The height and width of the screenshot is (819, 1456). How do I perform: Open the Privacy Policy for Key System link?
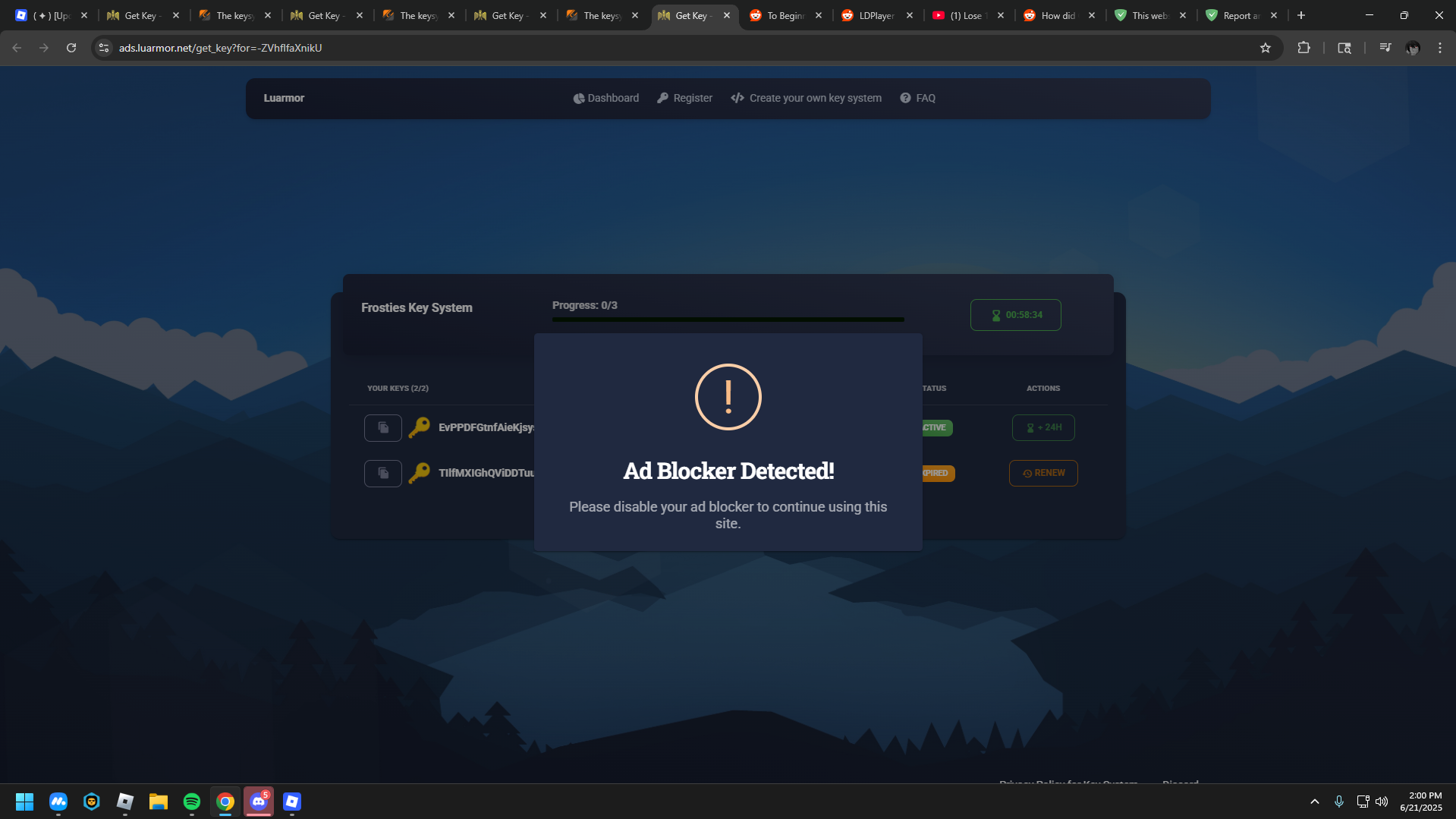tap(1068, 783)
